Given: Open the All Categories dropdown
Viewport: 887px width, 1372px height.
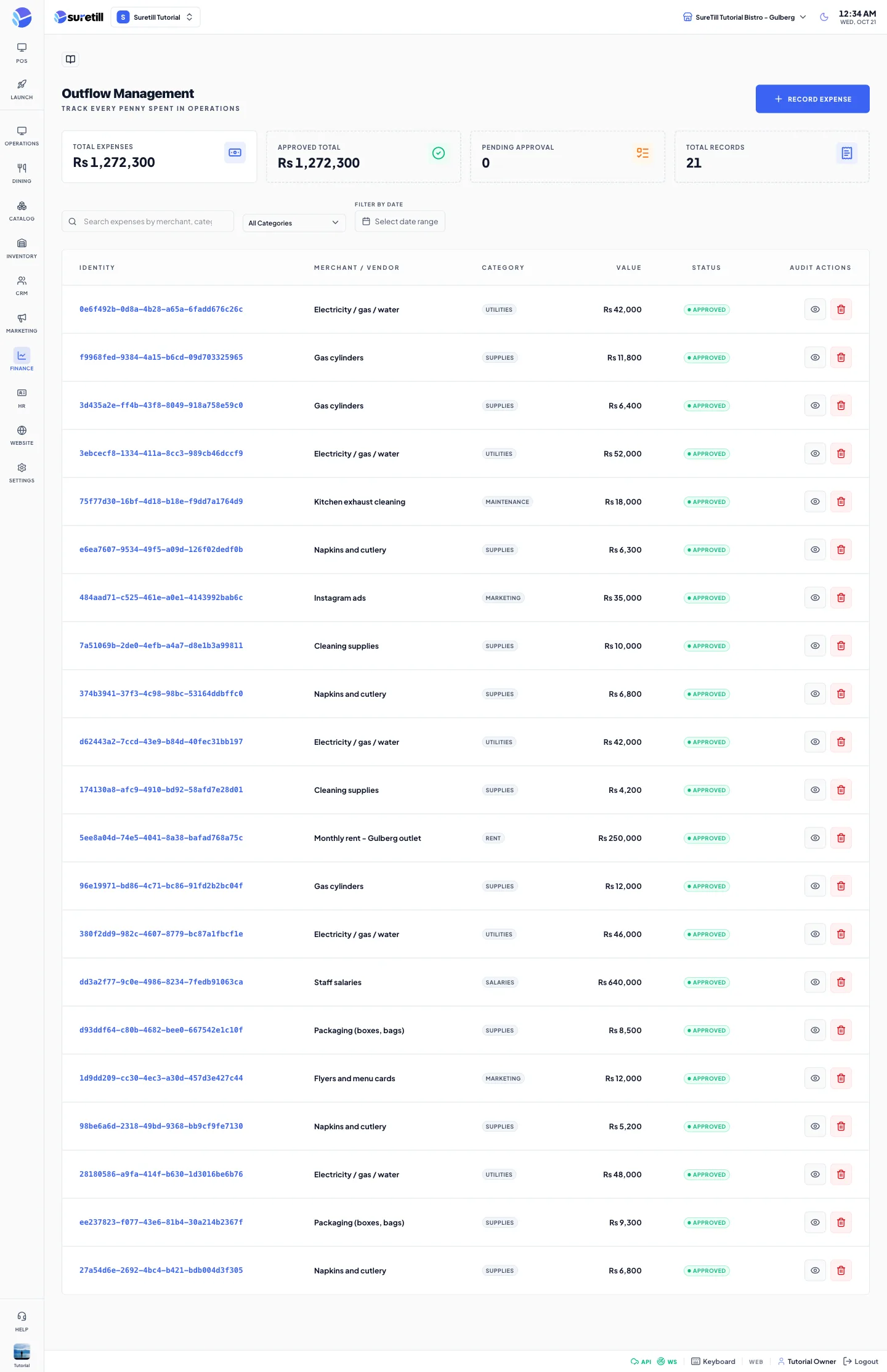Looking at the screenshot, I should pyautogui.click(x=294, y=223).
